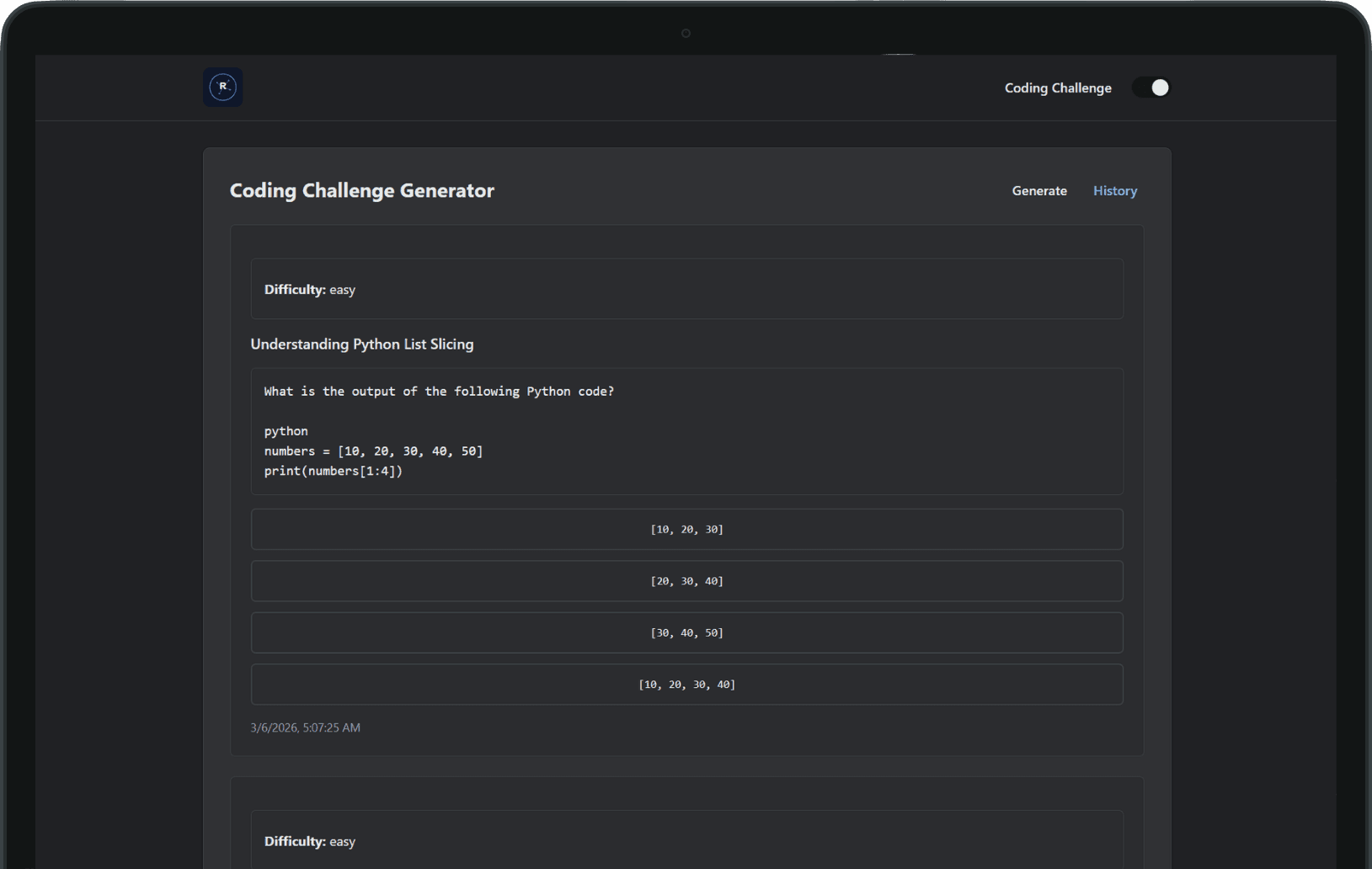Click the circular R logo icon
Image resolution: width=1372 pixels, height=869 pixels.
pyautogui.click(x=222, y=87)
